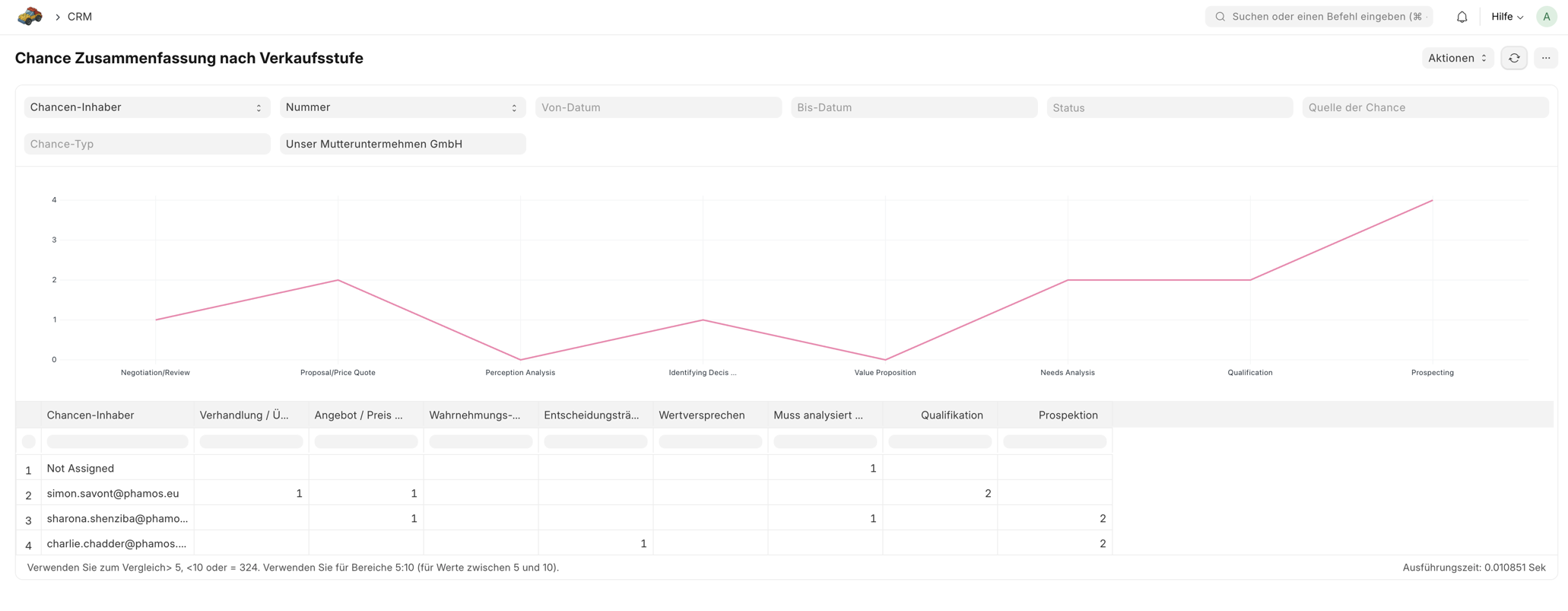The width and height of the screenshot is (1568, 611).
Task: Open the Nummer select dropdown
Action: tap(402, 107)
